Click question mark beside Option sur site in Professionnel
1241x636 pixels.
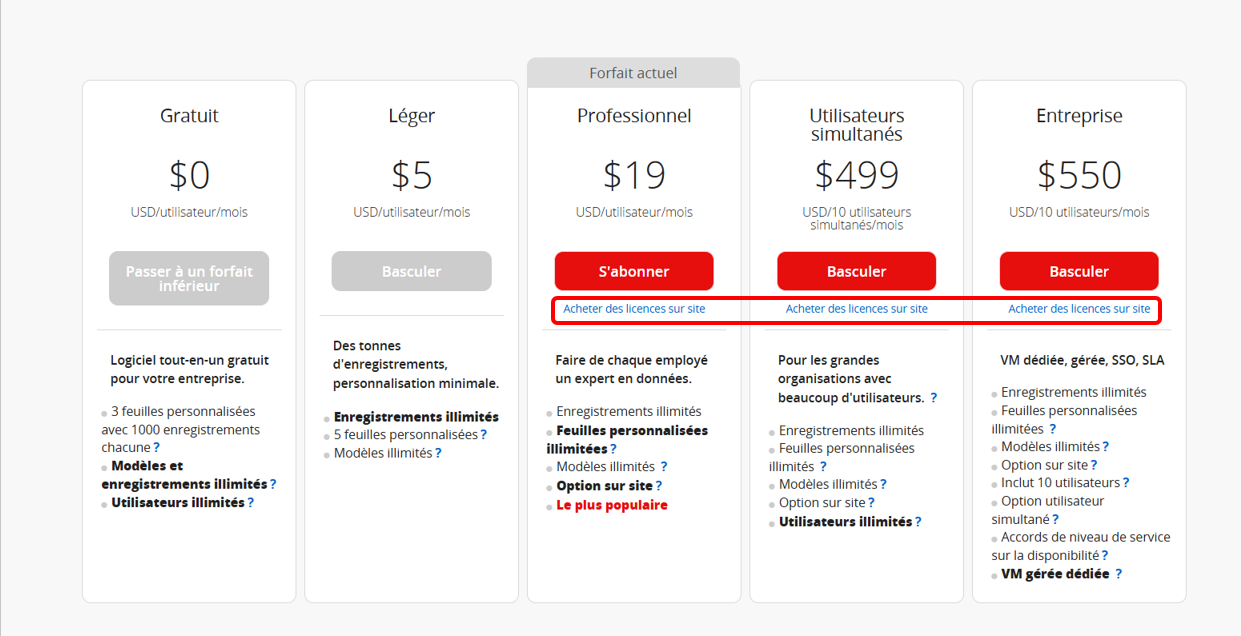click(x=659, y=486)
